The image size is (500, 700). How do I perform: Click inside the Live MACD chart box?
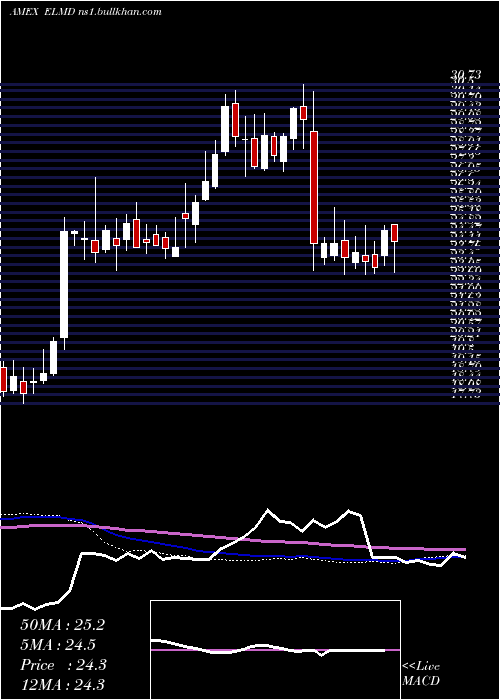tap(275, 650)
